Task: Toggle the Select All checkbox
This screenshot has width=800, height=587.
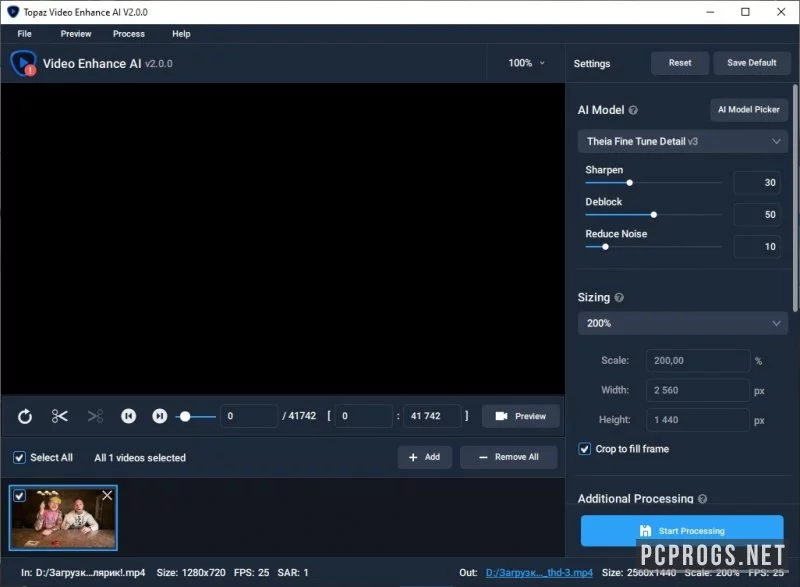Action: (19, 457)
